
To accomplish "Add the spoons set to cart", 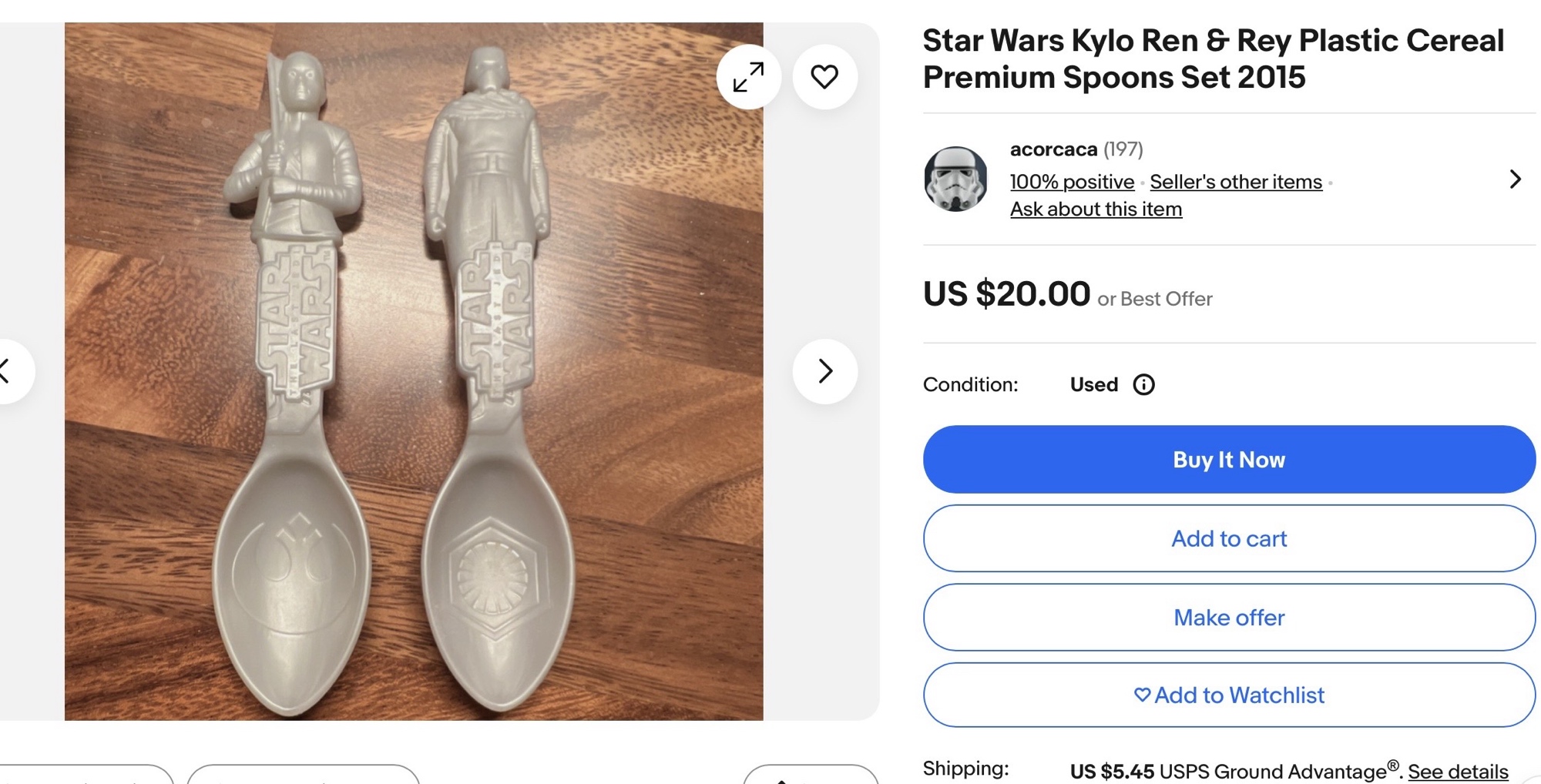I will [1229, 538].
